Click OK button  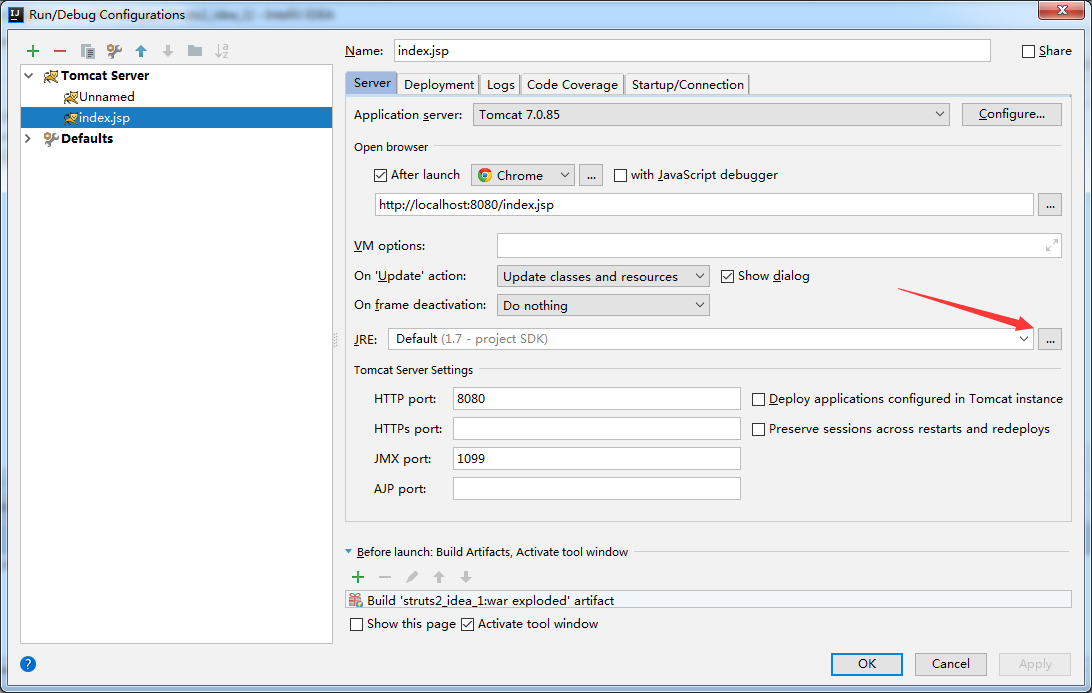866,664
